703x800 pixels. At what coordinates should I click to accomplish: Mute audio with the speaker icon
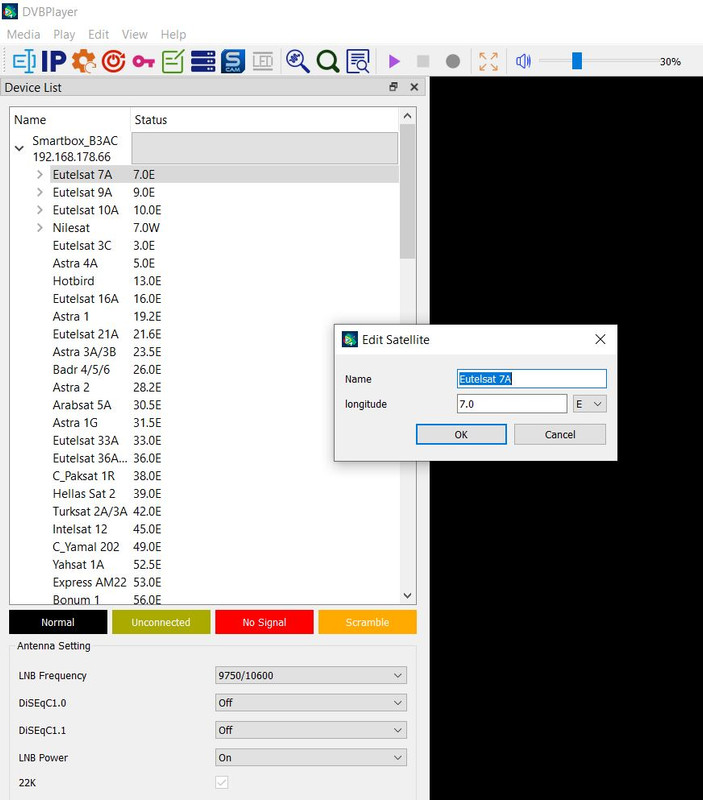523,61
